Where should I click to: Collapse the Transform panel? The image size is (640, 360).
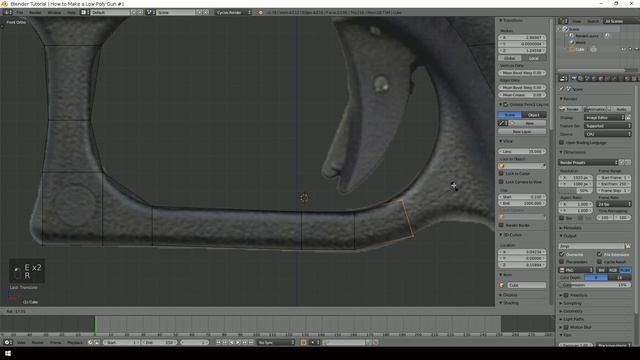[511, 20]
